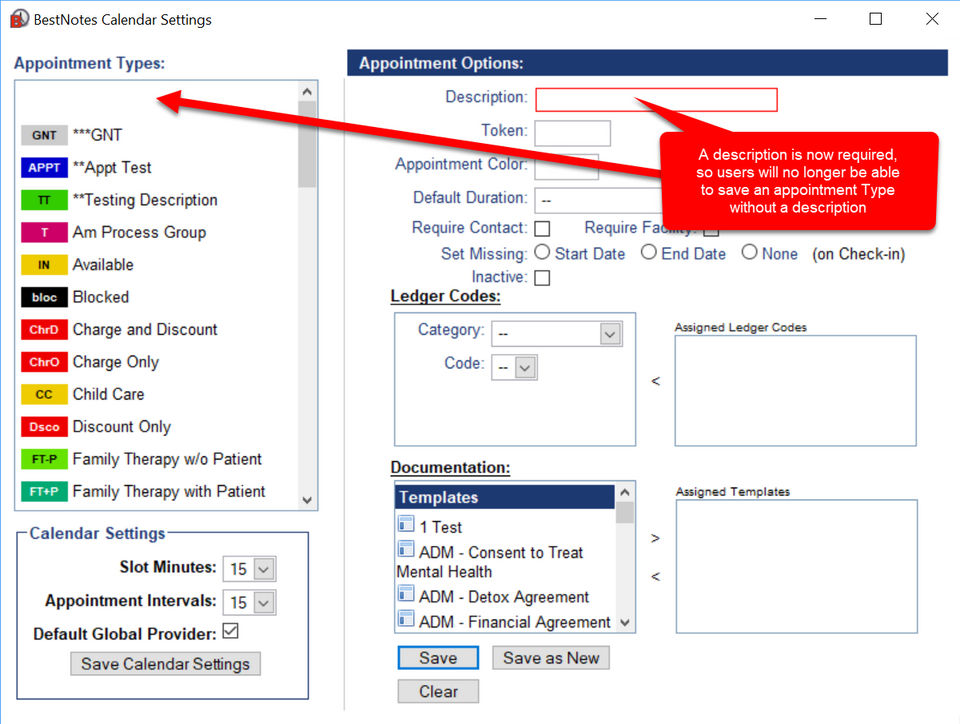Click into the Token field
This screenshot has height=724, width=960.
(x=572, y=133)
